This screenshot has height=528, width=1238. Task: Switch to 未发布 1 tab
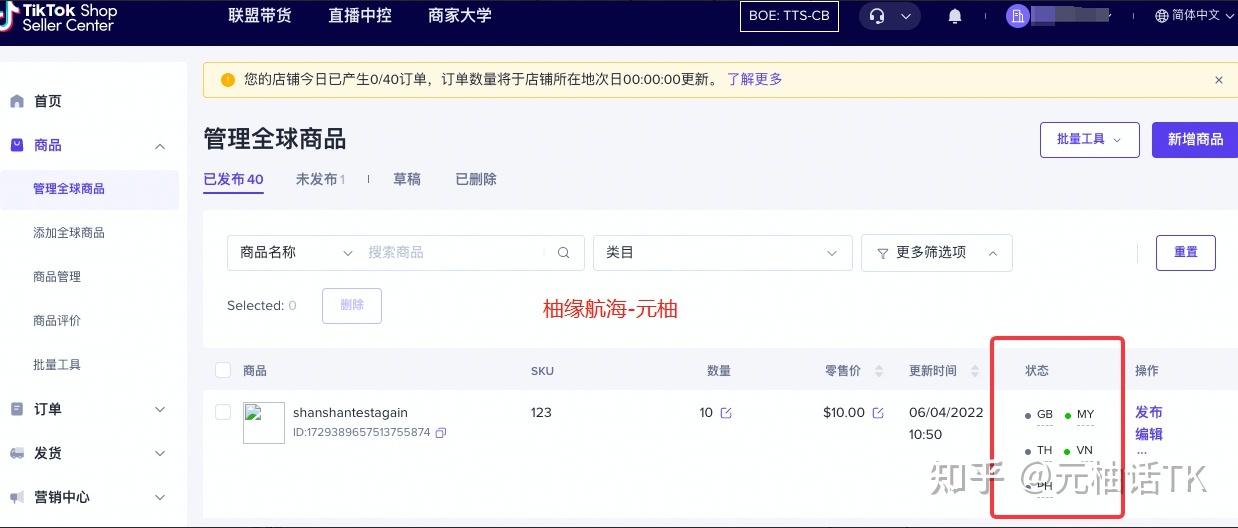(320, 180)
